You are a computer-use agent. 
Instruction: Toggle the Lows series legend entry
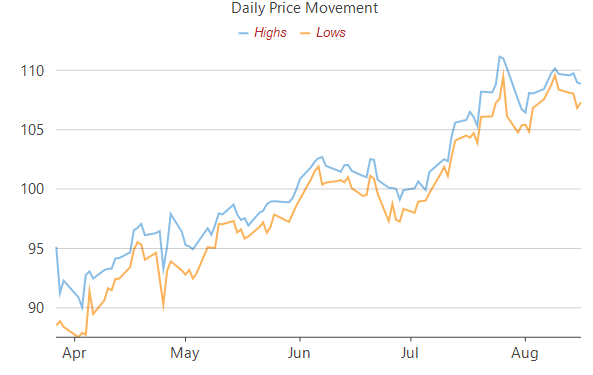pyautogui.click(x=323, y=33)
